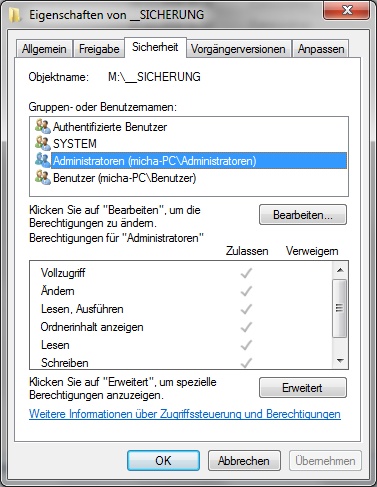
Task: Click the permissions list scroll-up arrow
Action: [x=340, y=270]
